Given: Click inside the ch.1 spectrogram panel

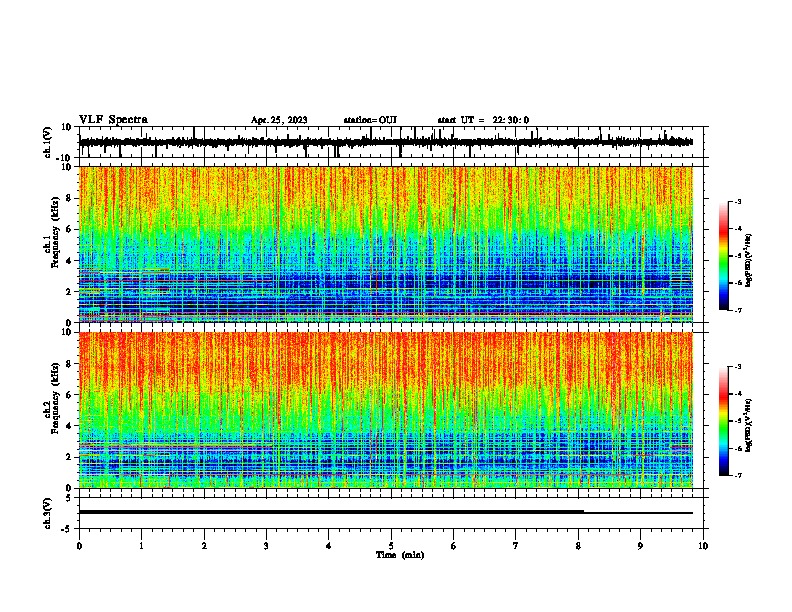Looking at the screenshot, I should click(386, 244).
